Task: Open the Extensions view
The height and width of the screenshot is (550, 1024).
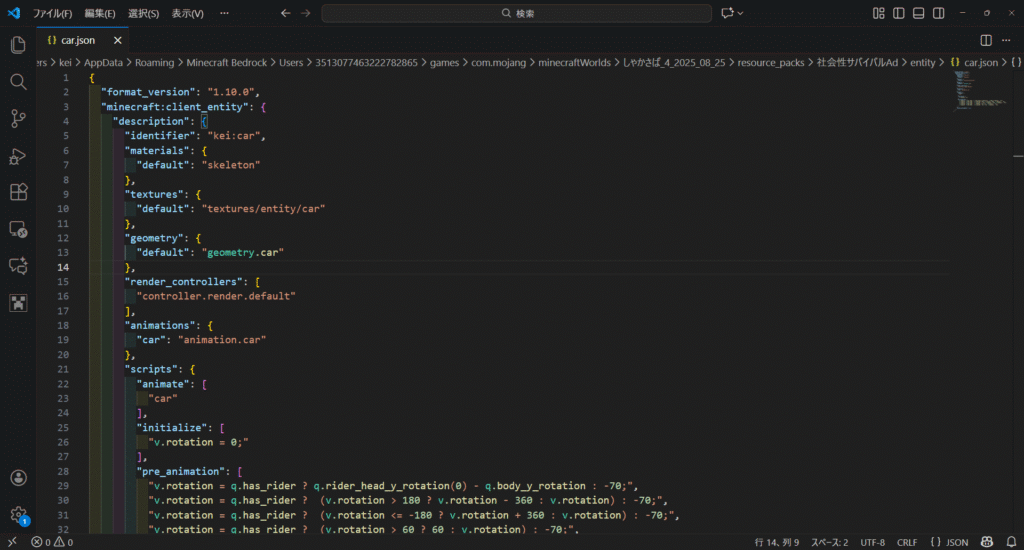Action: (18, 192)
